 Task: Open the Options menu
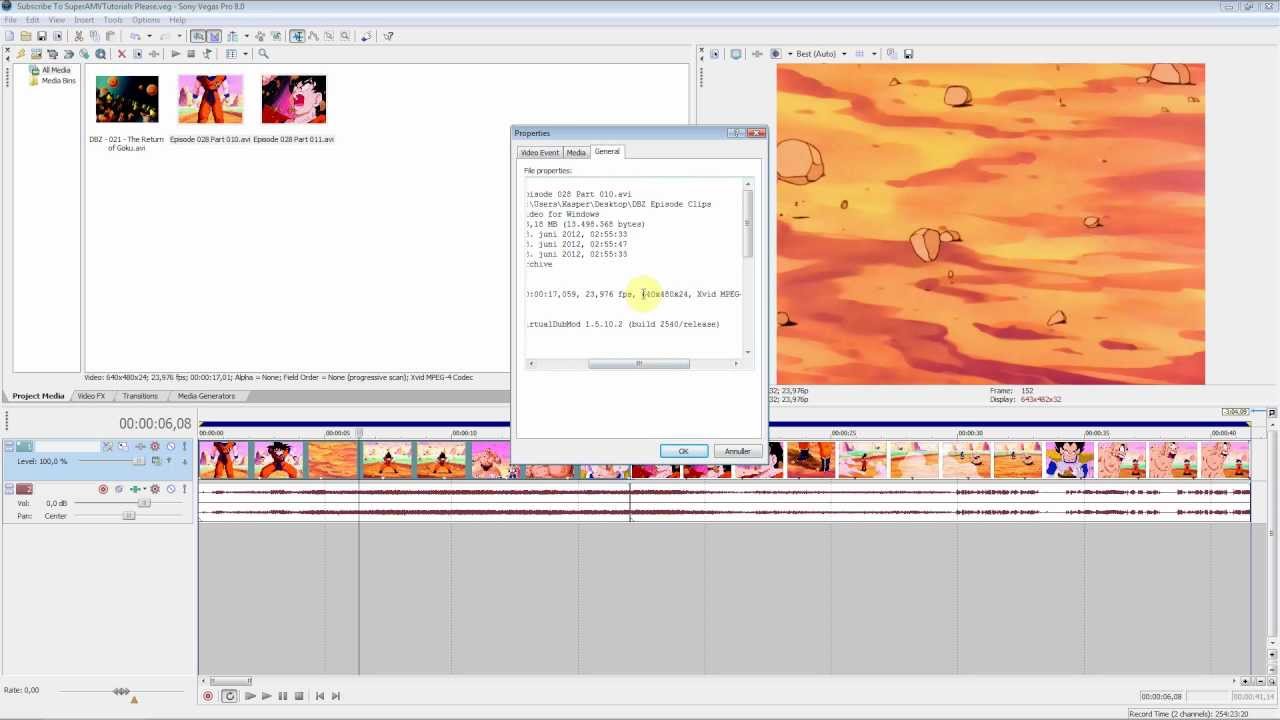[146, 20]
